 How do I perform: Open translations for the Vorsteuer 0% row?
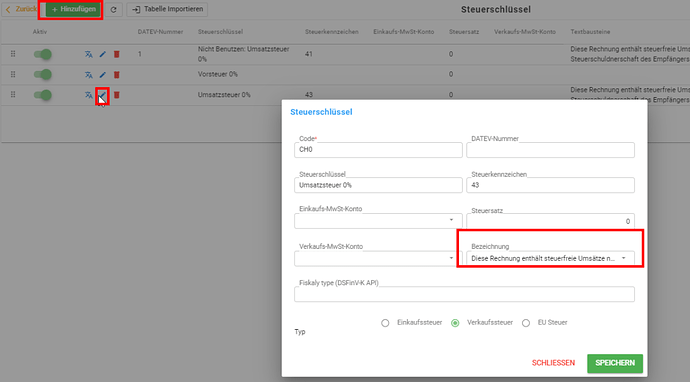click(x=89, y=75)
